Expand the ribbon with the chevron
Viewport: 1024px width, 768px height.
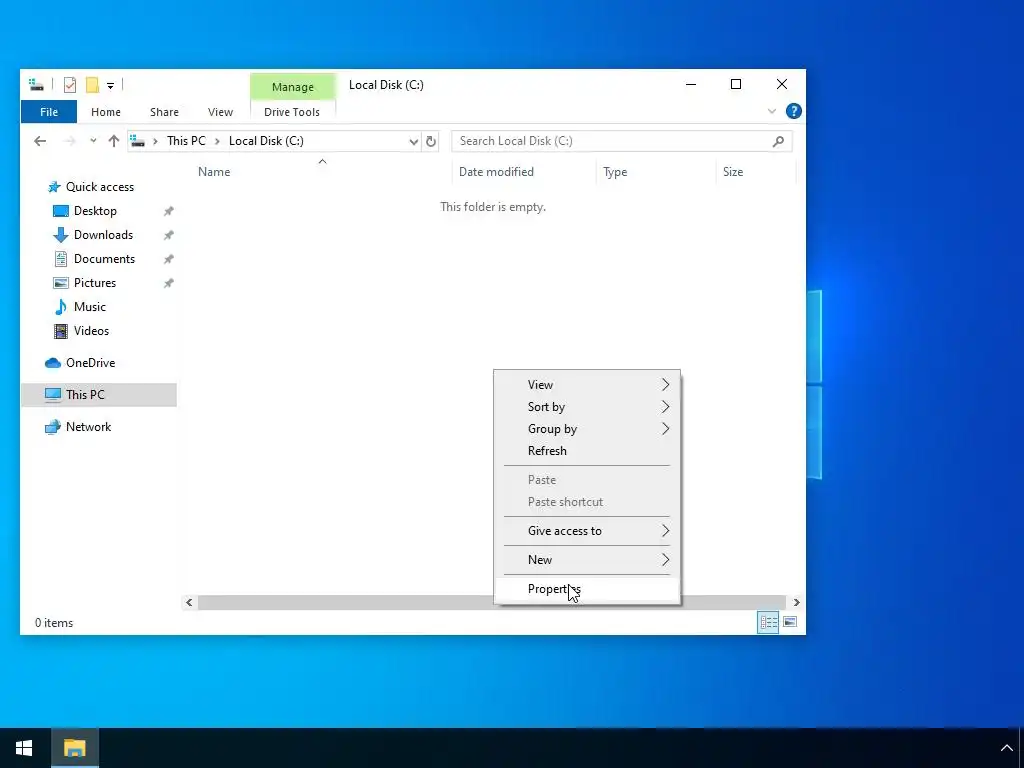point(772,112)
